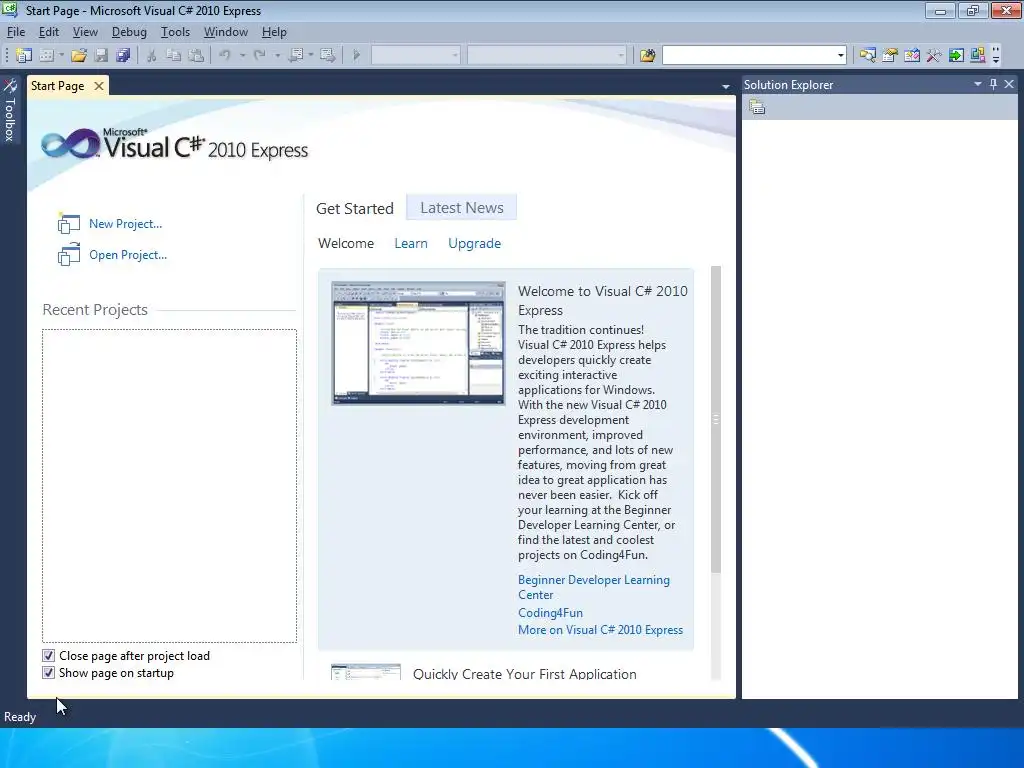The width and height of the screenshot is (1024, 768).
Task: Close the Start Page tab
Action: pos(99,86)
